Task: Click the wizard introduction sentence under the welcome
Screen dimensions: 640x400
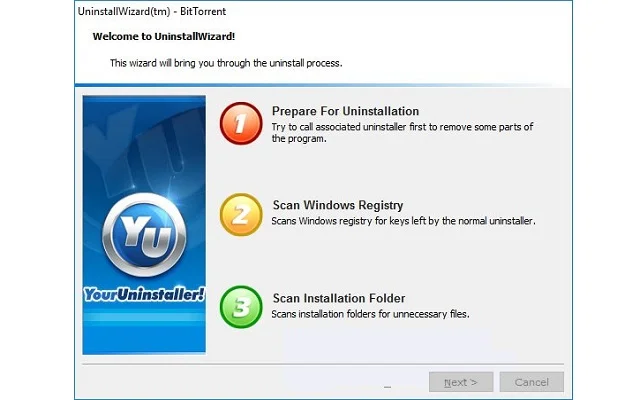Action: (x=226, y=63)
